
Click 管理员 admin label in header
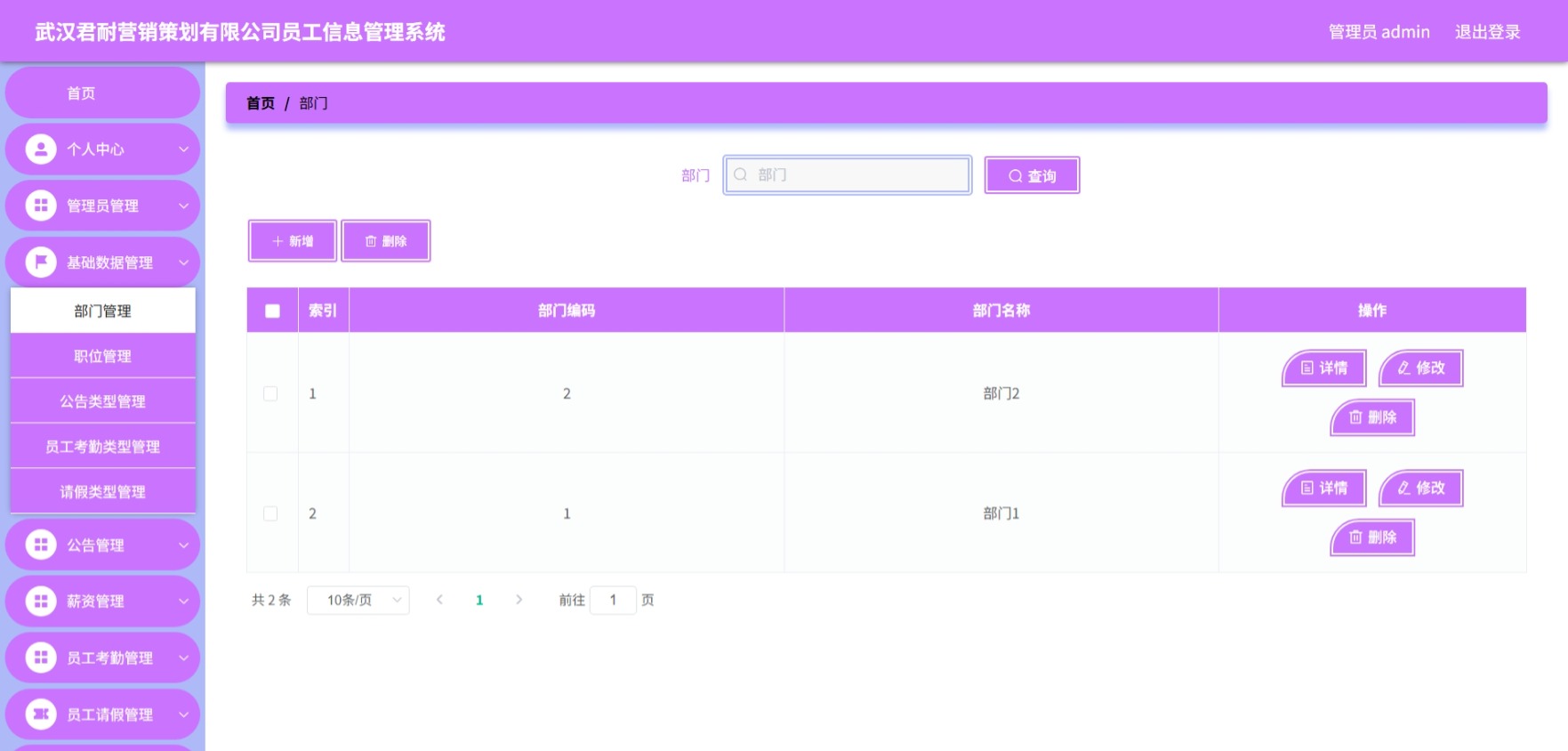tap(1379, 32)
